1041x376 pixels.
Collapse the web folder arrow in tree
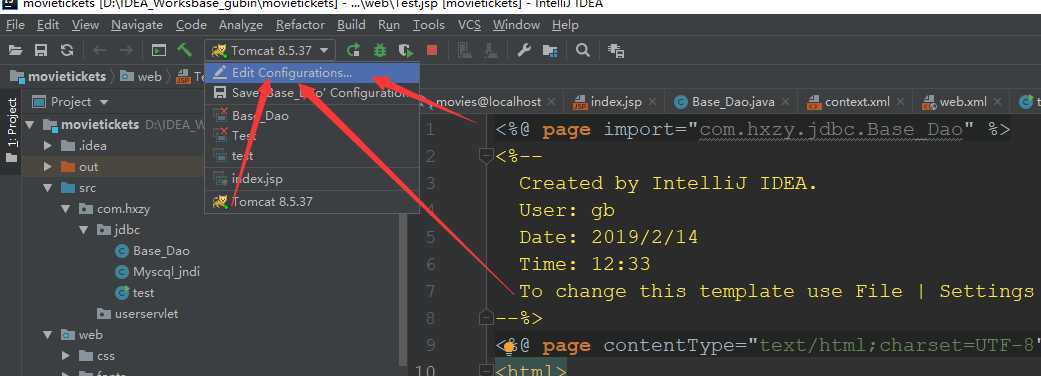tap(48, 335)
